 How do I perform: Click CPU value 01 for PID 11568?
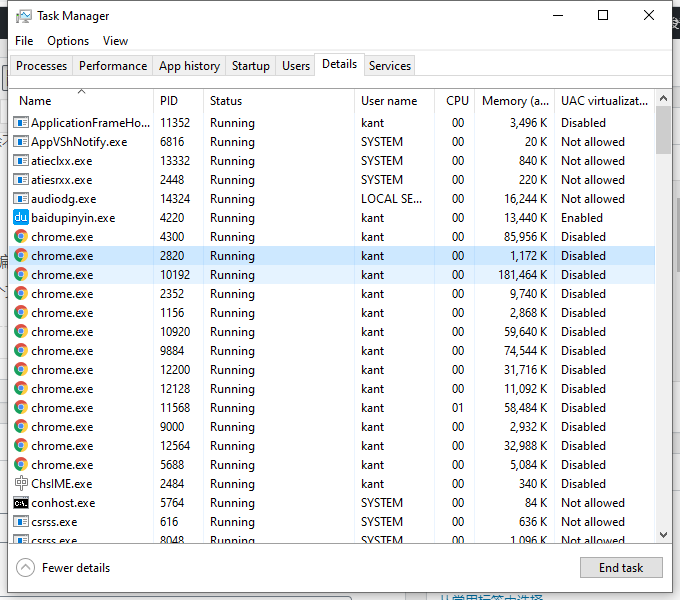click(458, 408)
